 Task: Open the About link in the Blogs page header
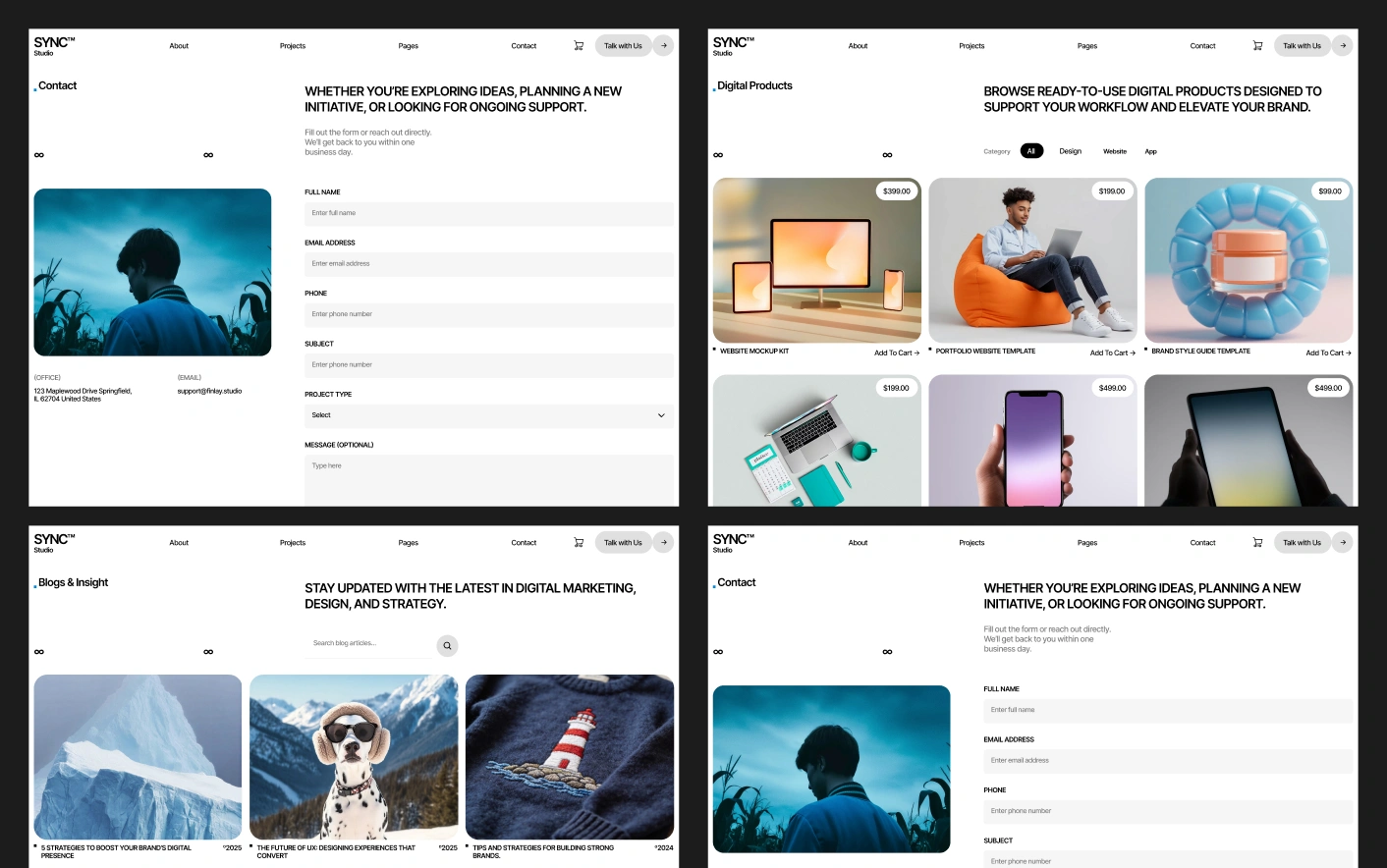(x=179, y=543)
